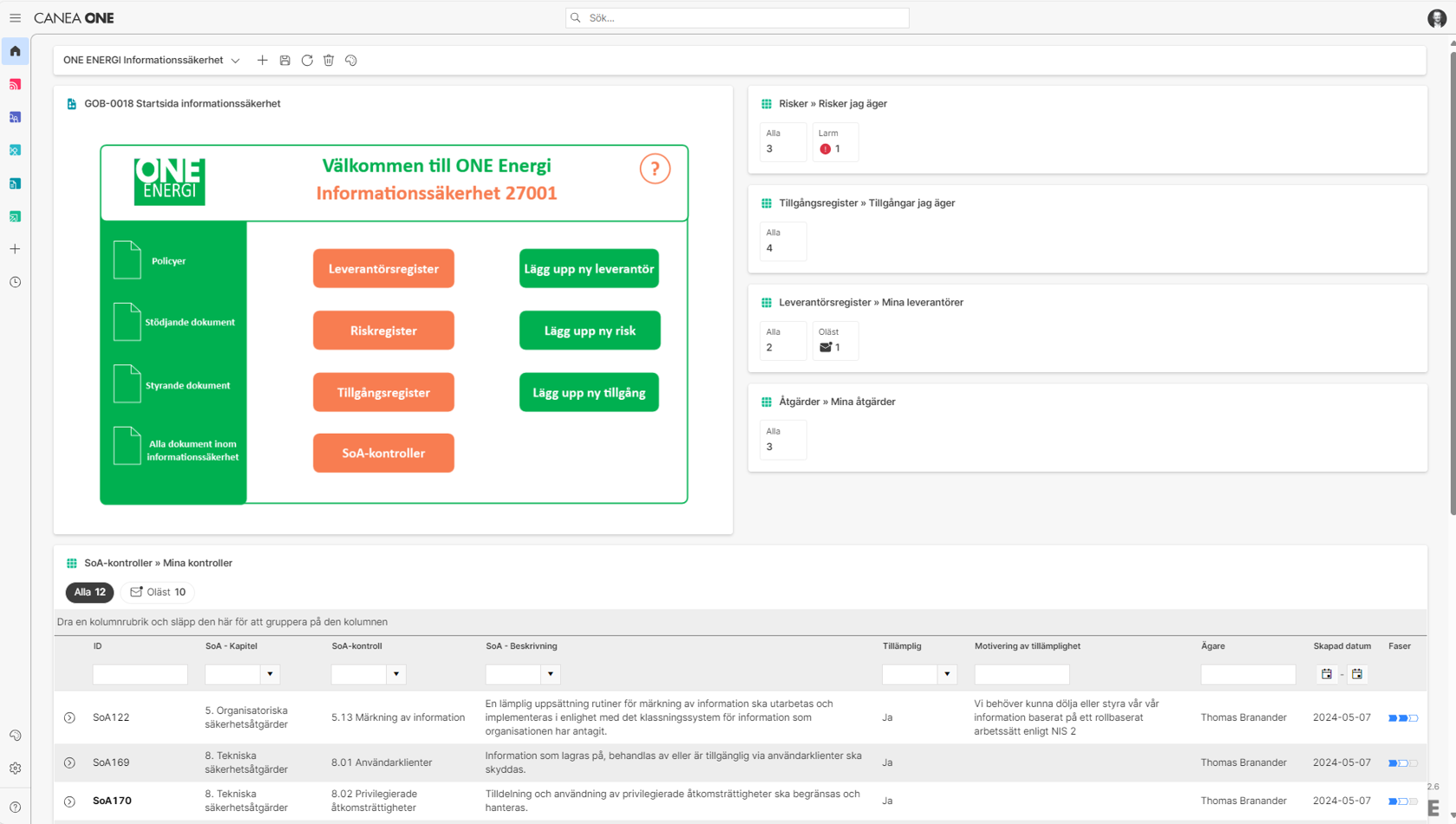Expand the ONE ENERGI Informationssäkerhet dashboard dropdown

(x=235, y=61)
